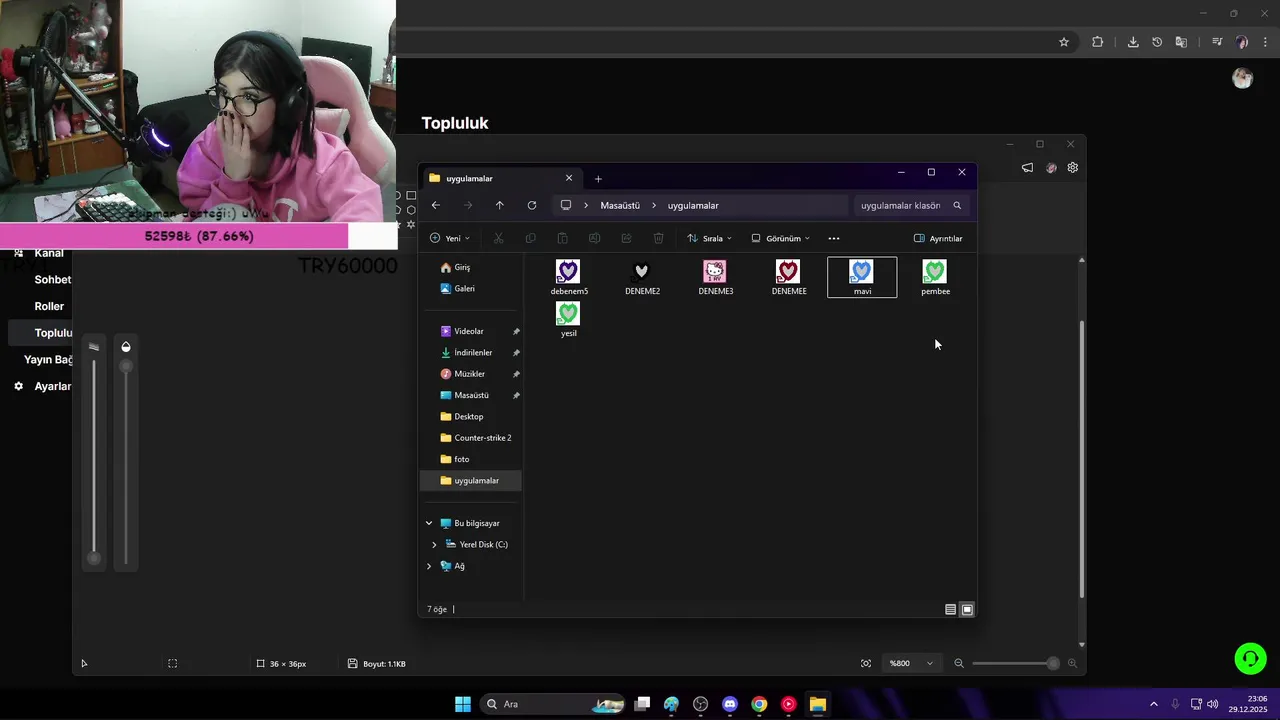Open the round channel avatar below Chrome toolbar
Viewport: 1280px width, 720px height.
(x=1243, y=79)
